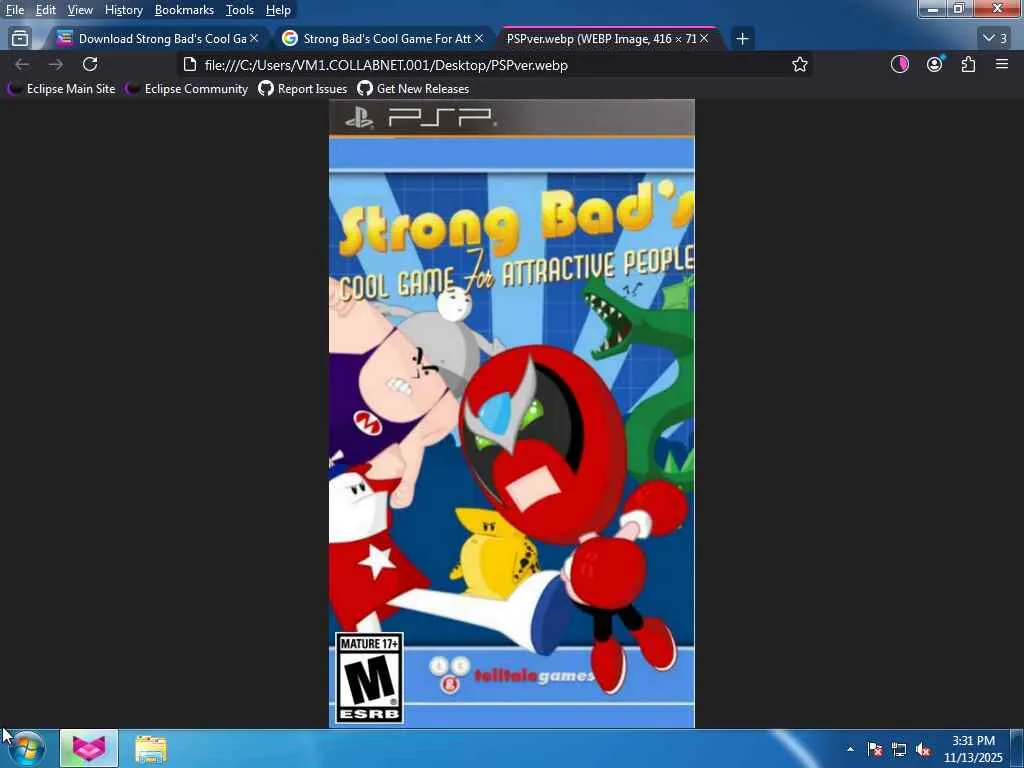Open Eclipse Main Site bookmark
Image resolution: width=1024 pixels, height=768 pixels.
(x=62, y=89)
